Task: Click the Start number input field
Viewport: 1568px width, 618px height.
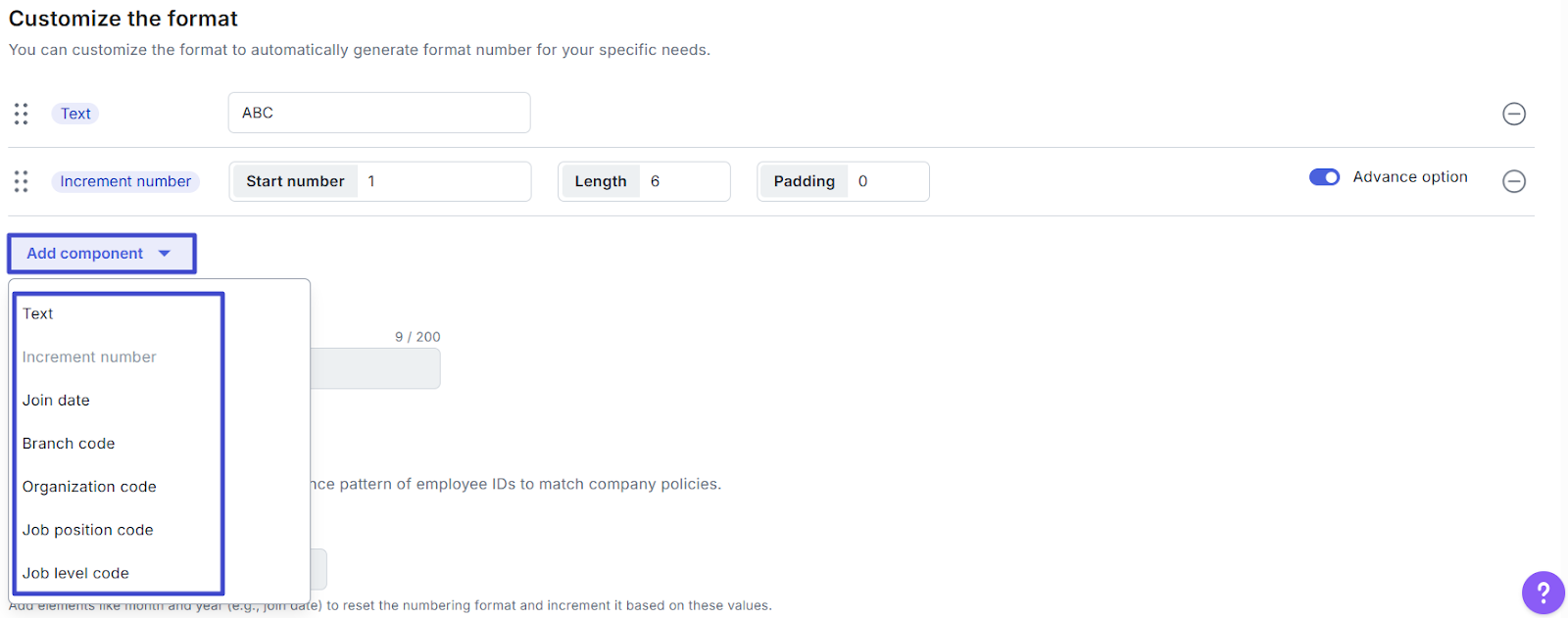Action: pyautogui.click(x=441, y=181)
